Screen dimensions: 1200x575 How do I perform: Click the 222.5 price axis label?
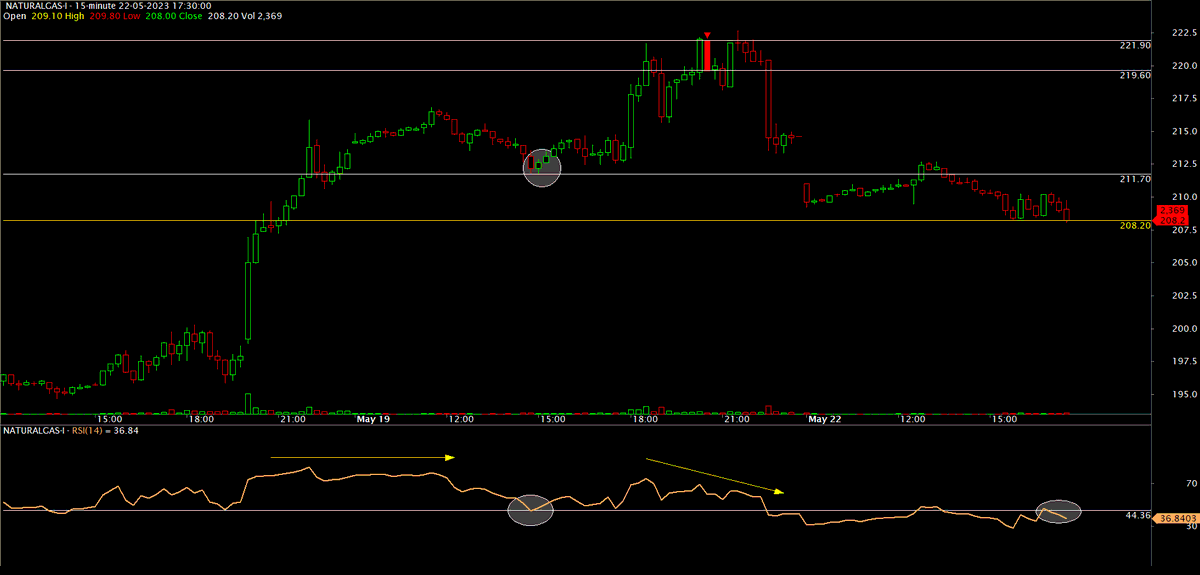[1183, 32]
